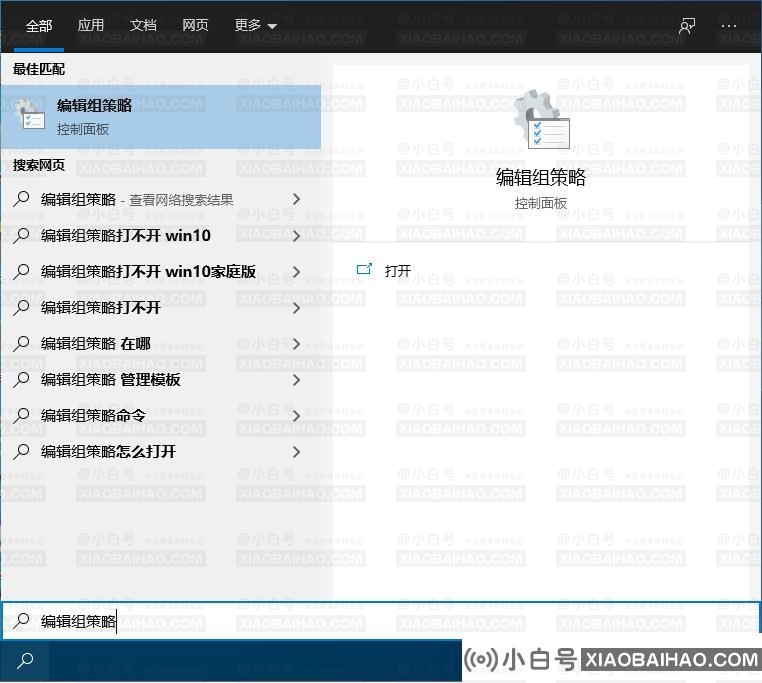
Task: Select suggestion 编辑组策略打不开 win10家庭版
Action: click(x=161, y=272)
